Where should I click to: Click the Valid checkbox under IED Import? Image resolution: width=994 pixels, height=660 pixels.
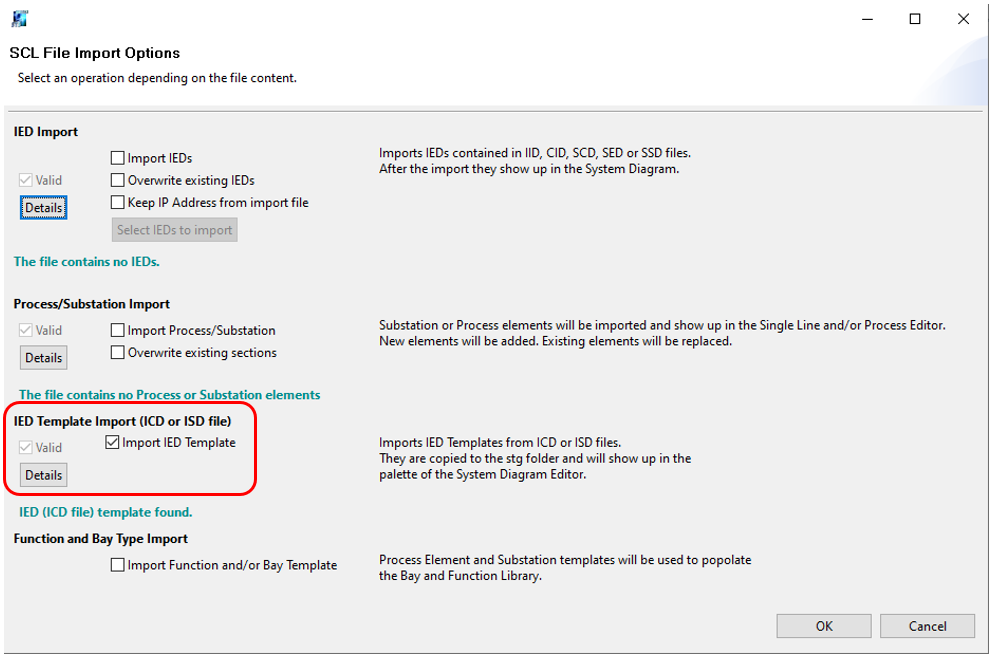[x=25, y=181]
